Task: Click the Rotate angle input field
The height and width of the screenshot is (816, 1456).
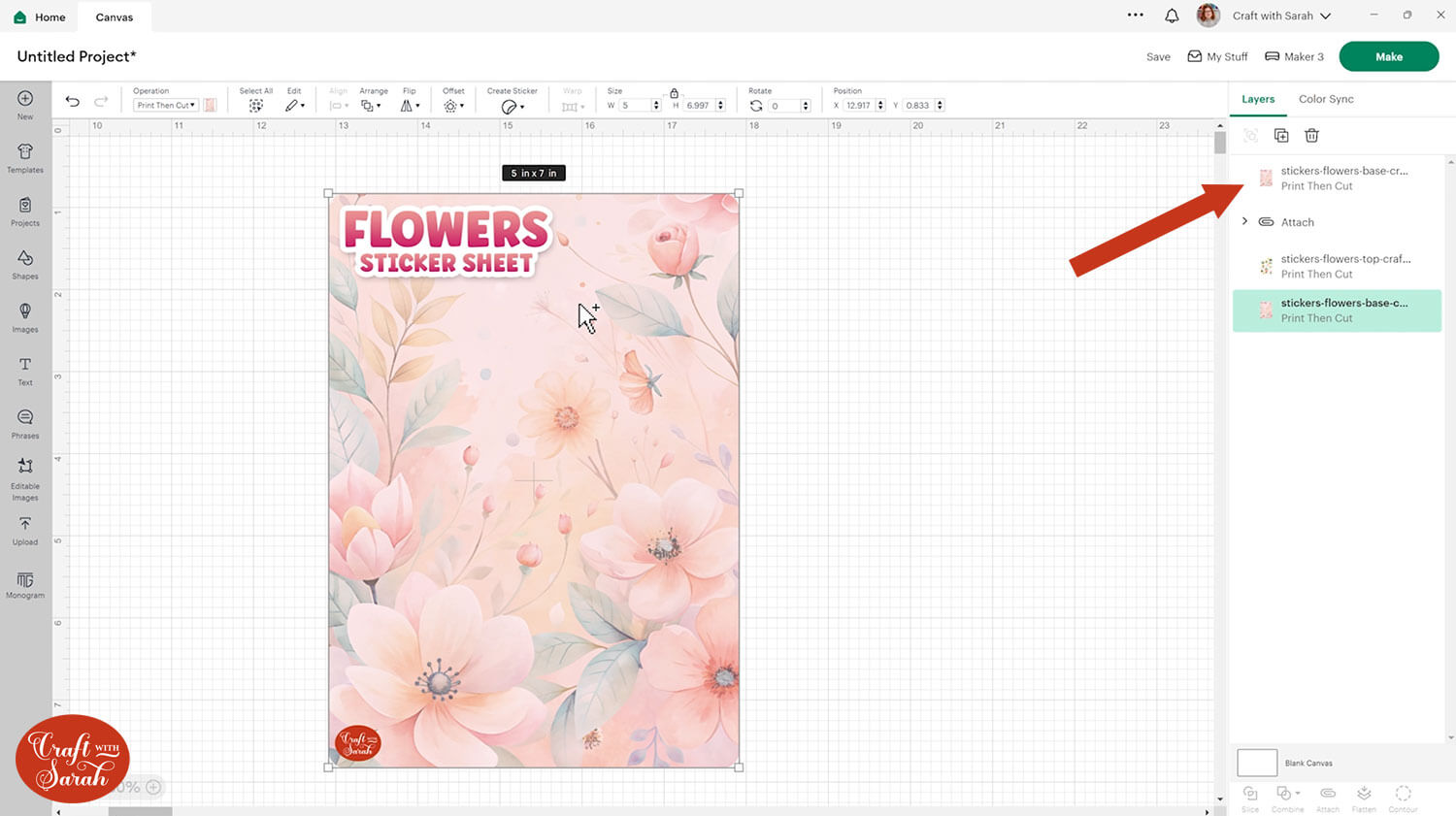Action: (x=784, y=106)
